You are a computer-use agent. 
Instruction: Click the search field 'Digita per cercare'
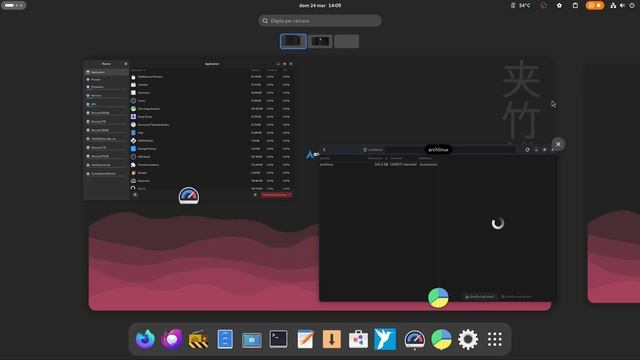pyautogui.click(x=320, y=21)
